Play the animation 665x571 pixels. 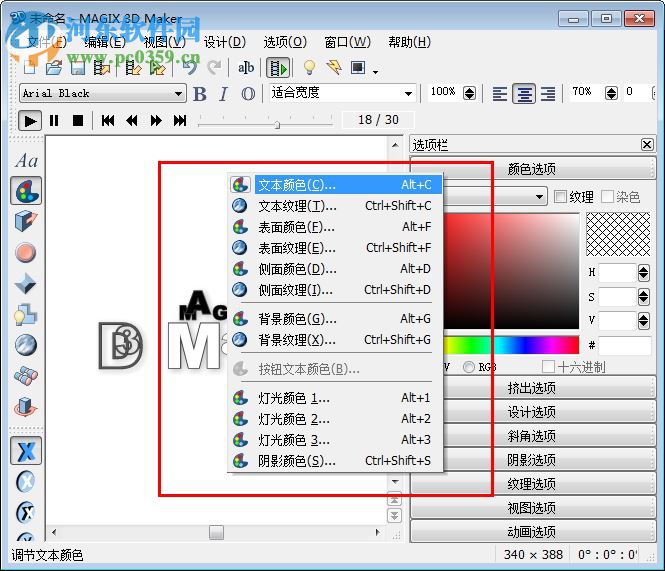(30, 121)
